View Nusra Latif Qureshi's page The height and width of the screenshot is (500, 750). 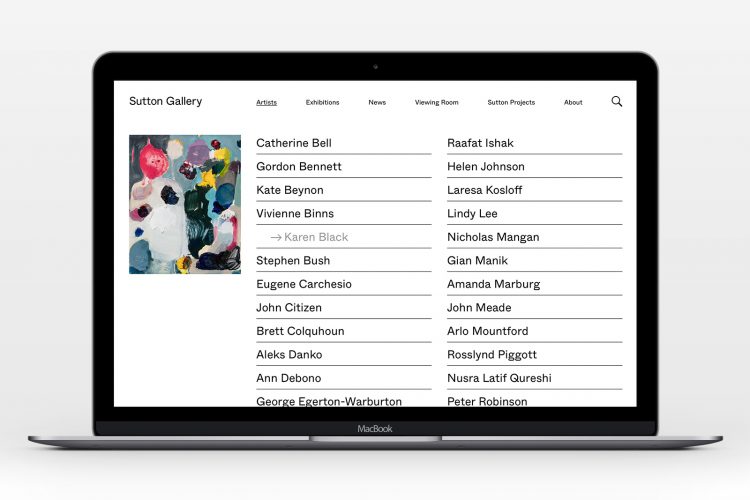coord(499,378)
